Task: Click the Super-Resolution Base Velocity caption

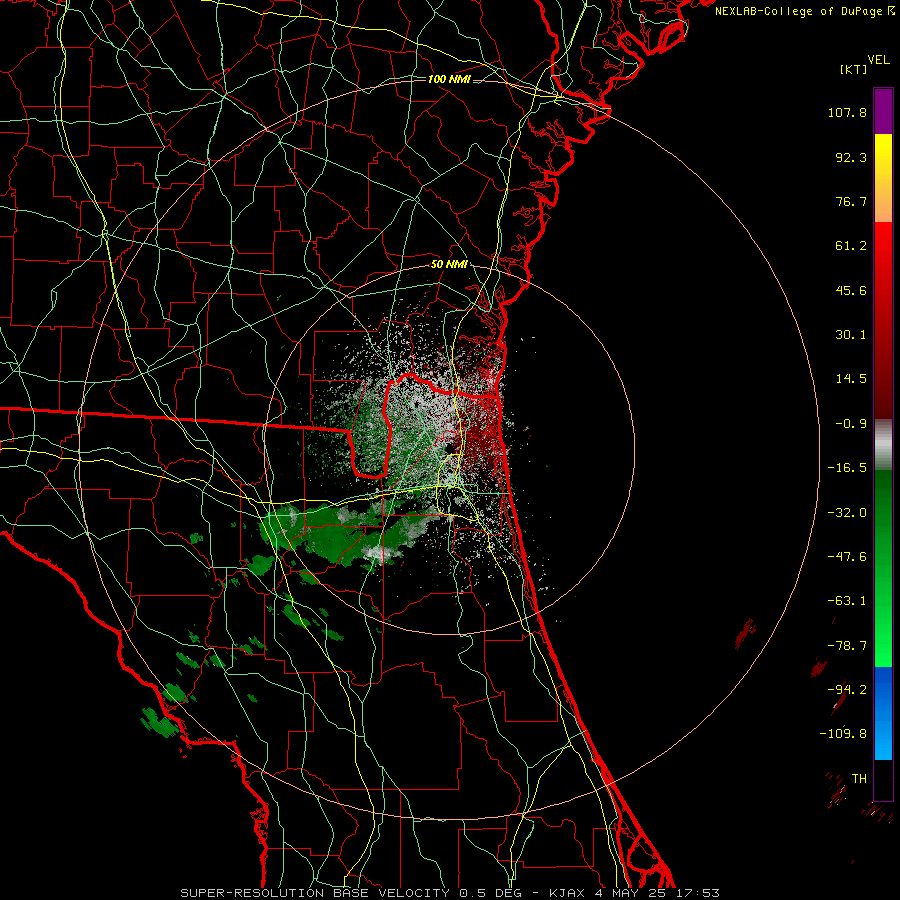Action: point(449,893)
